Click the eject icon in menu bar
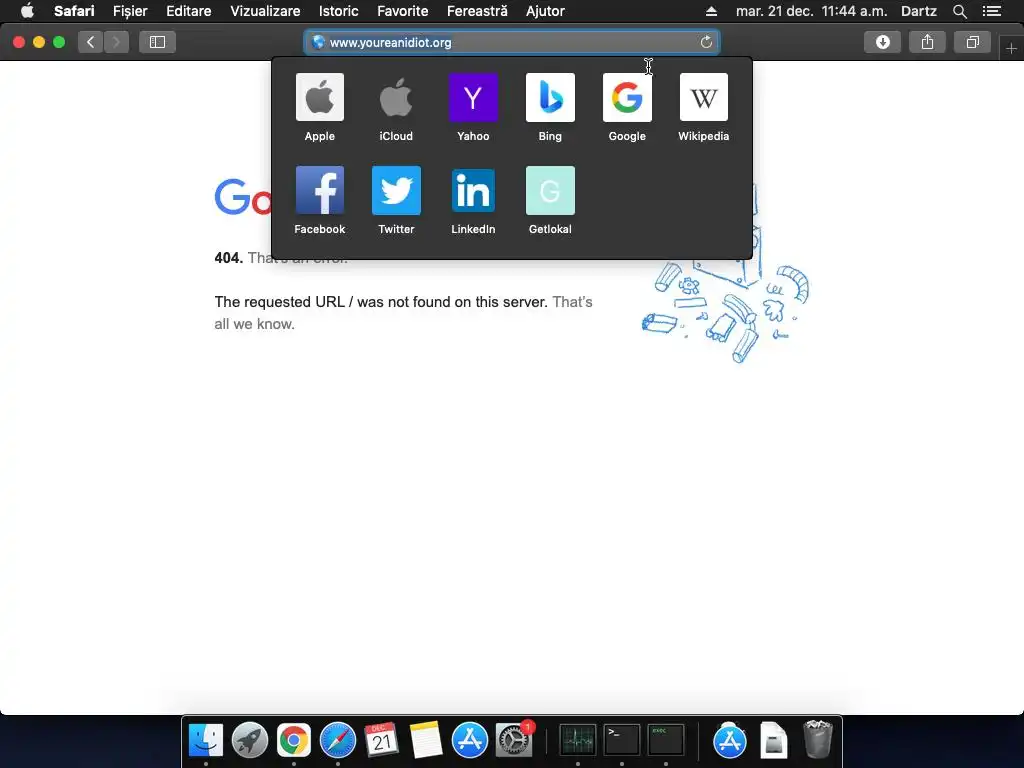This screenshot has width=1024, height=768. (x=711, y=11)
